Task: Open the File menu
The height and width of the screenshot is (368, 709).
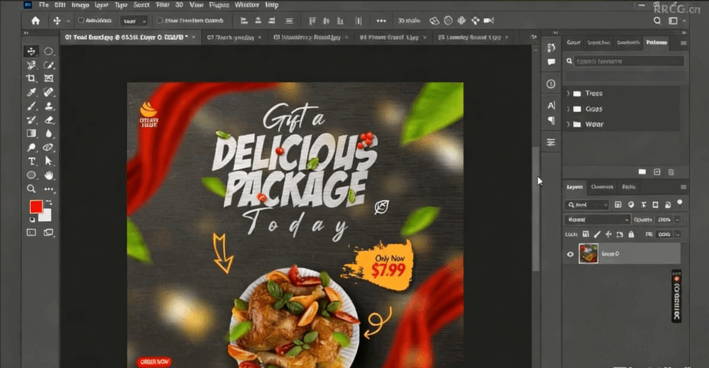Action: click(x=44, y=5)
